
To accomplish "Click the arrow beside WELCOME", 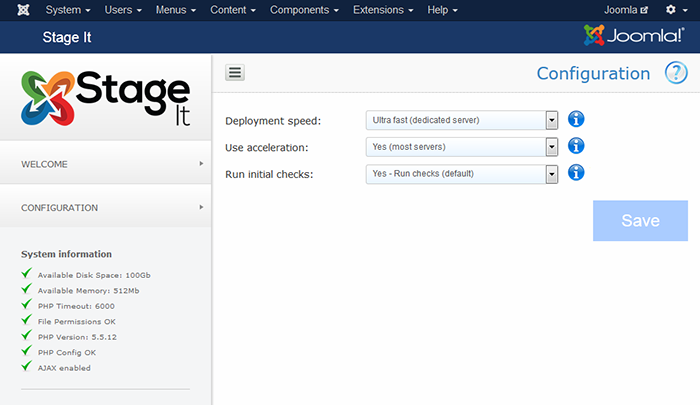I will point(201,163).
